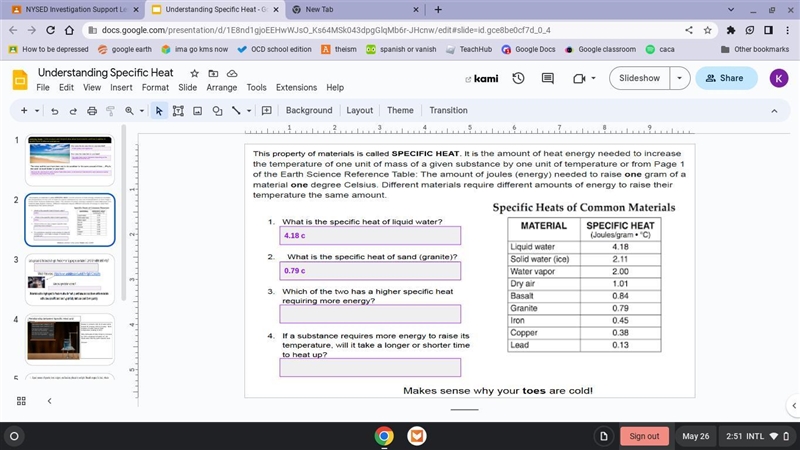Open comment history speech bubble icon
The width and height of the screenshot is (800, 450).
pos(547,78)
